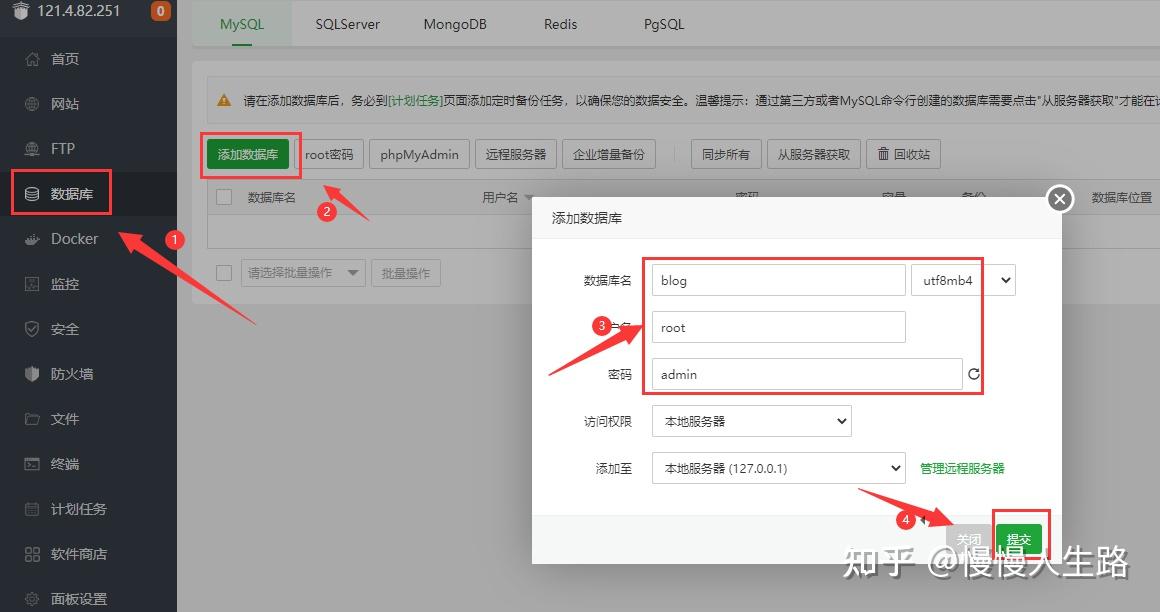Click the 企业增量备份 button
Screen dimensions: 1160x612
point(609,154)
